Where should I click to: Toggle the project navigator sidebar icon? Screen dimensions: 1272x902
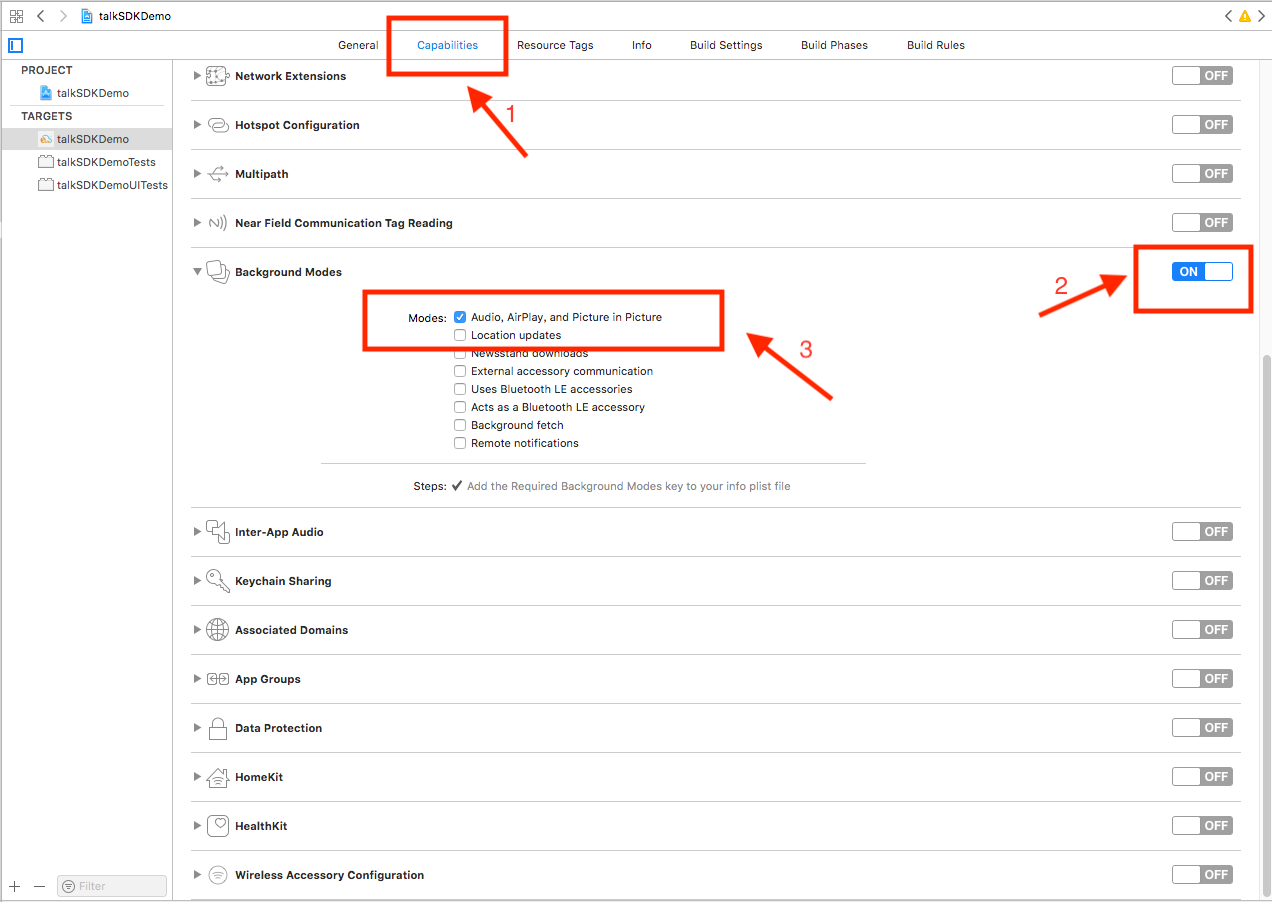(x=15, y=45)
